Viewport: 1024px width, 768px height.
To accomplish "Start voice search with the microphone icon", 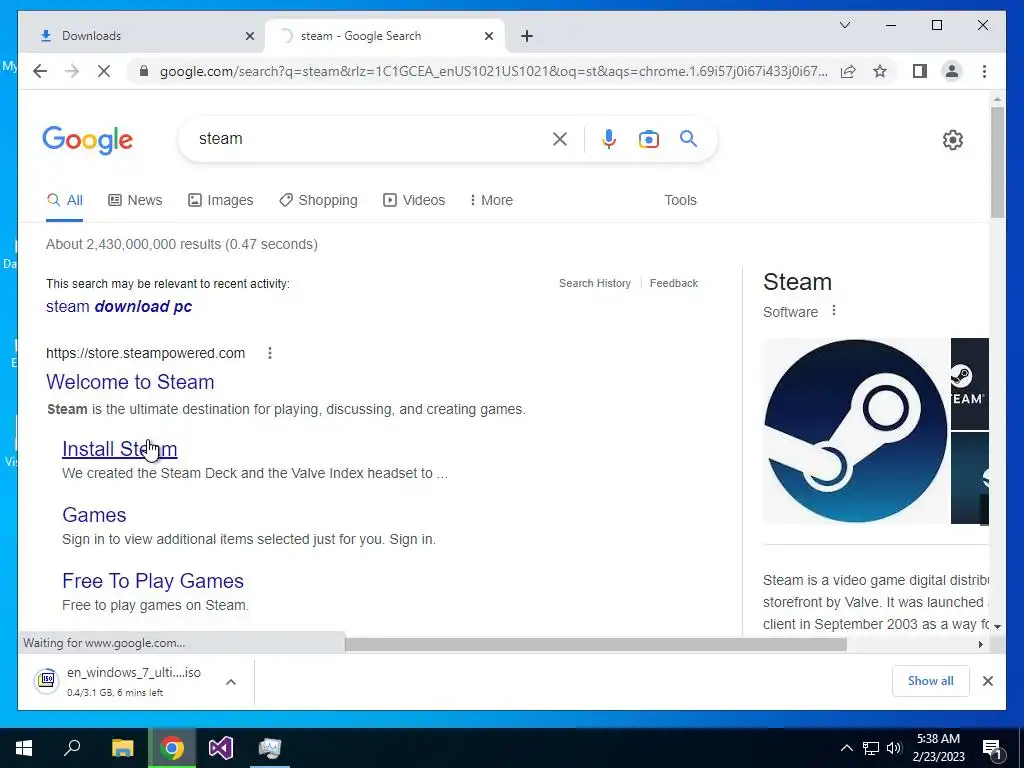I will point(609,138).
